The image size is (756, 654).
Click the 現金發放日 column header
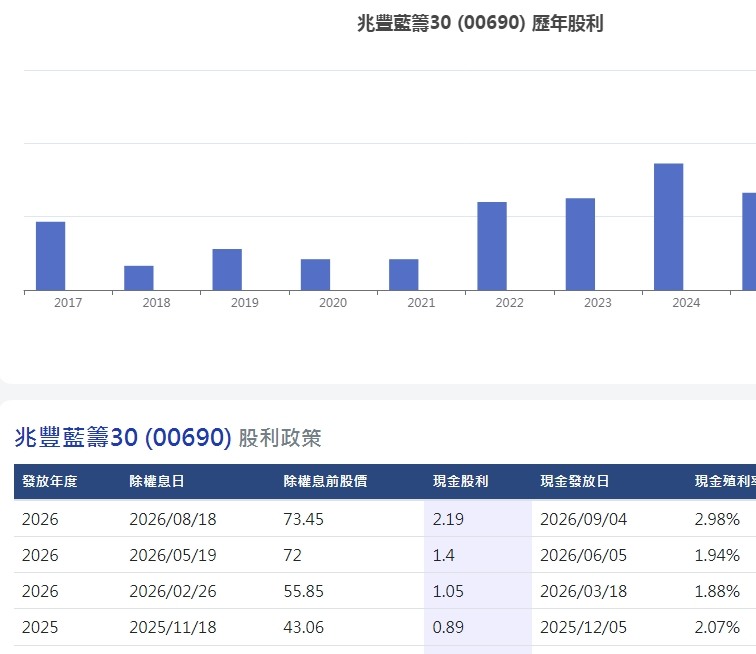click(574, 481)
